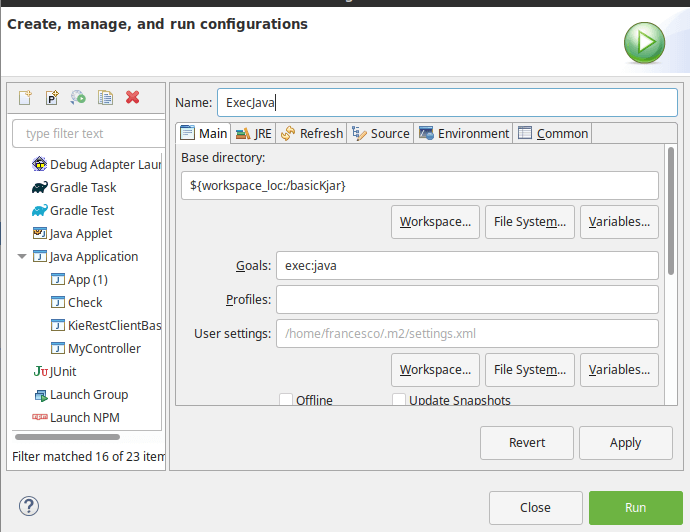Image resolution: width=690 pixels, height=532 pixels.
Task: Click the Revert button
Action: 527,443
